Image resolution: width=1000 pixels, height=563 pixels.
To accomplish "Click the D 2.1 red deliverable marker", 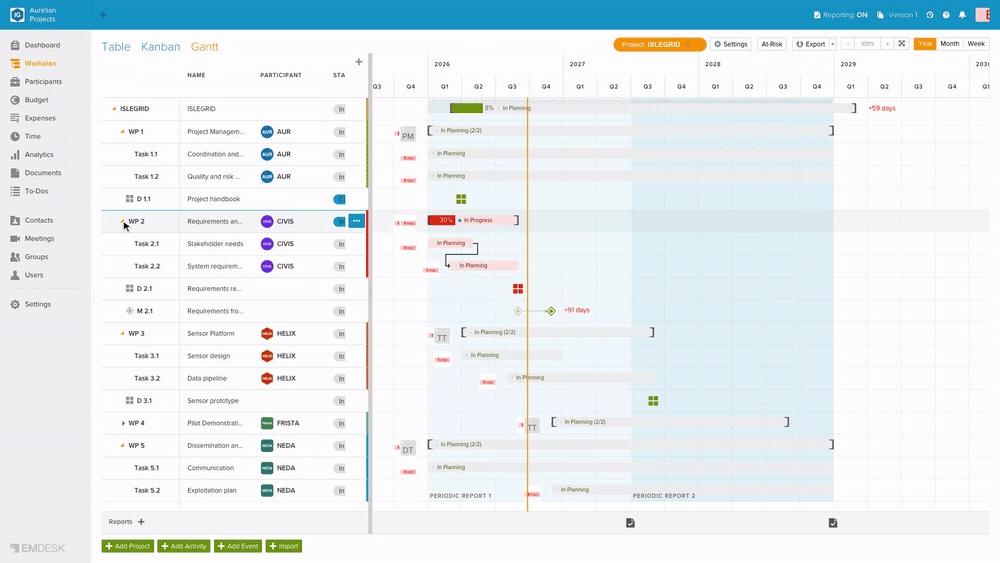I will coord(518,289).
